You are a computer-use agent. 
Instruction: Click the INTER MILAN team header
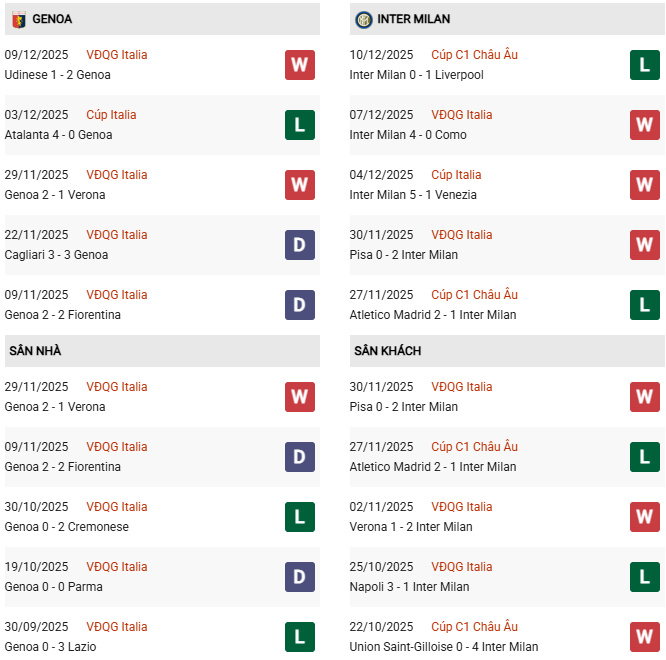pyautogui.click(x=414, y=19)
